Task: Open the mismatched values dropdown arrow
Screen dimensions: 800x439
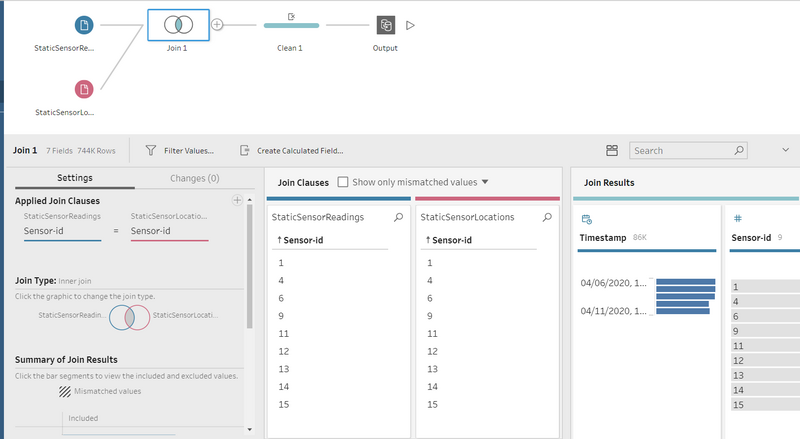Action: [485, 182]
